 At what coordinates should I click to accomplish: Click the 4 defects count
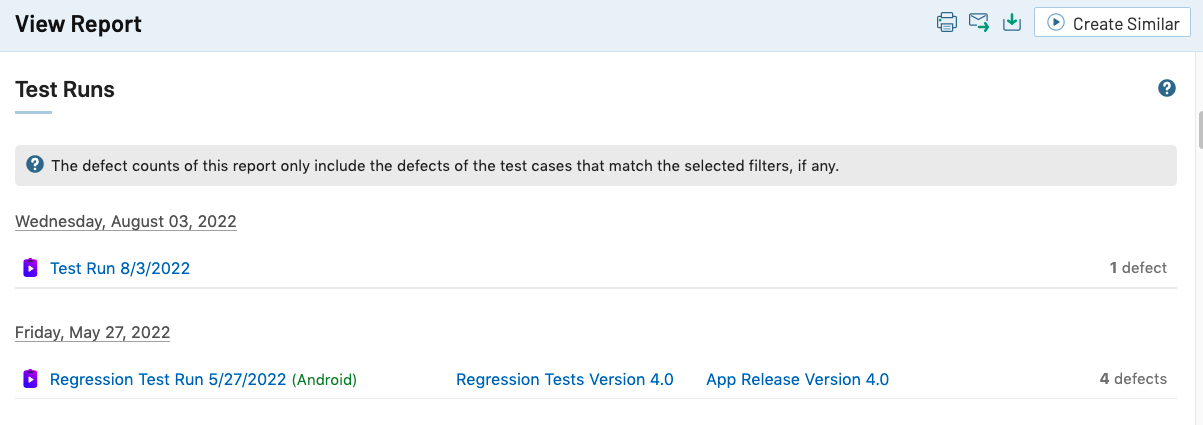pyautogui.click(x=1133, y=379)
